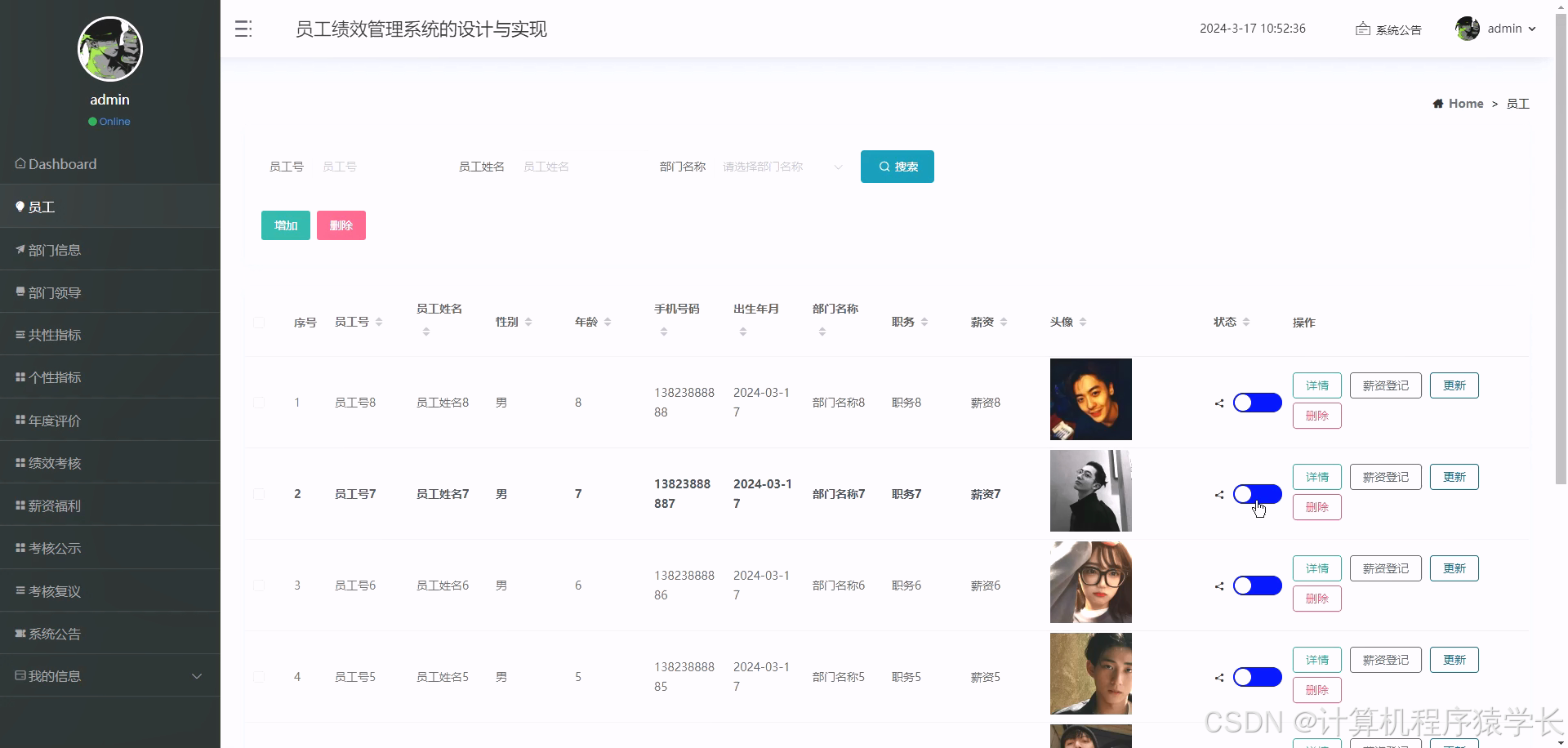1568x748 pixels.
Task: Sort by 员工号 column sort arrows
Action: click(379, 323)
